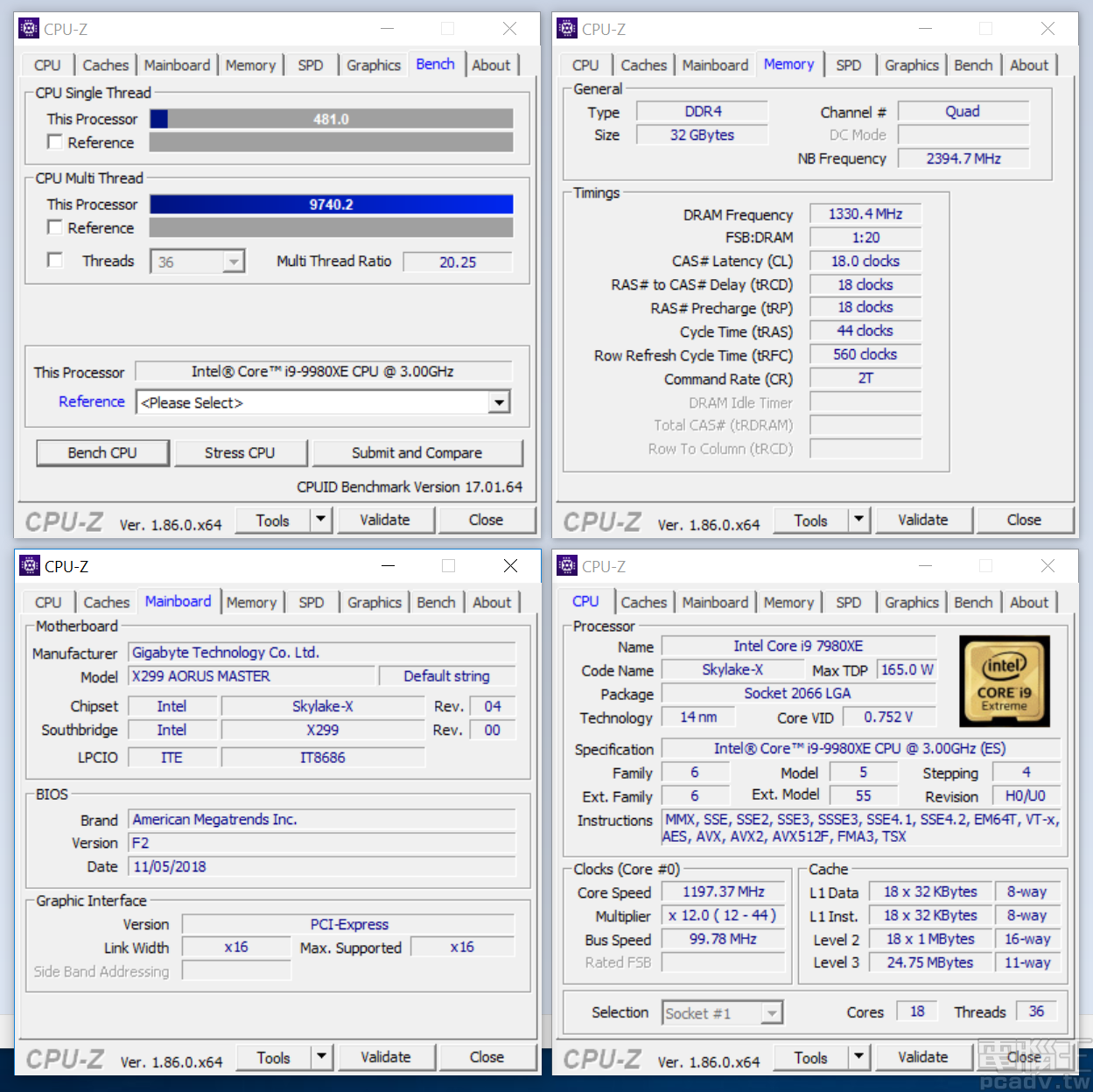Switch to the Graphics tab in the CPU window
The image size is (1093, 1092).
[911, 602]
